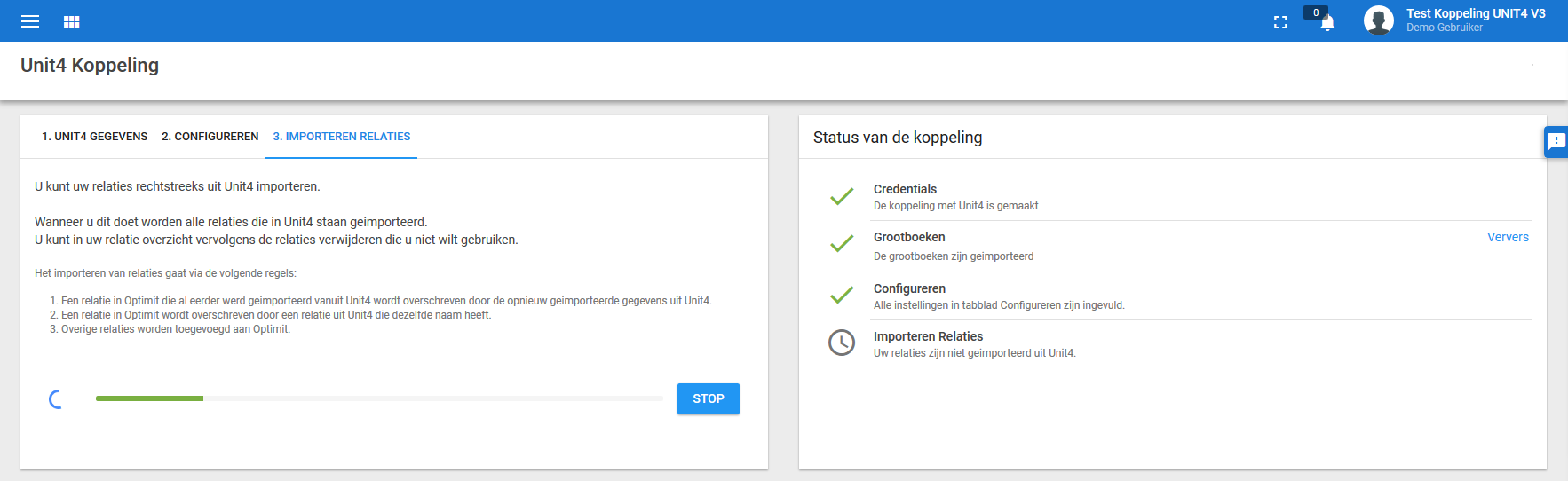Click the Grootboeken green checkmark
The height and width of the screenshot is (481, 1568).
tap(842, 243)
